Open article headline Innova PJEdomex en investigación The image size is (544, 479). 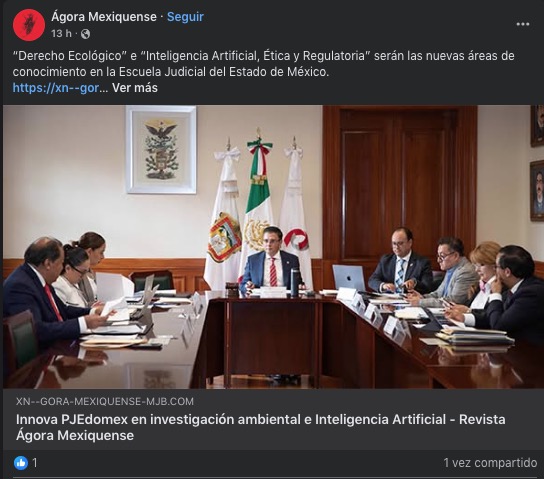pyautogui.click(x=261, y=427)
